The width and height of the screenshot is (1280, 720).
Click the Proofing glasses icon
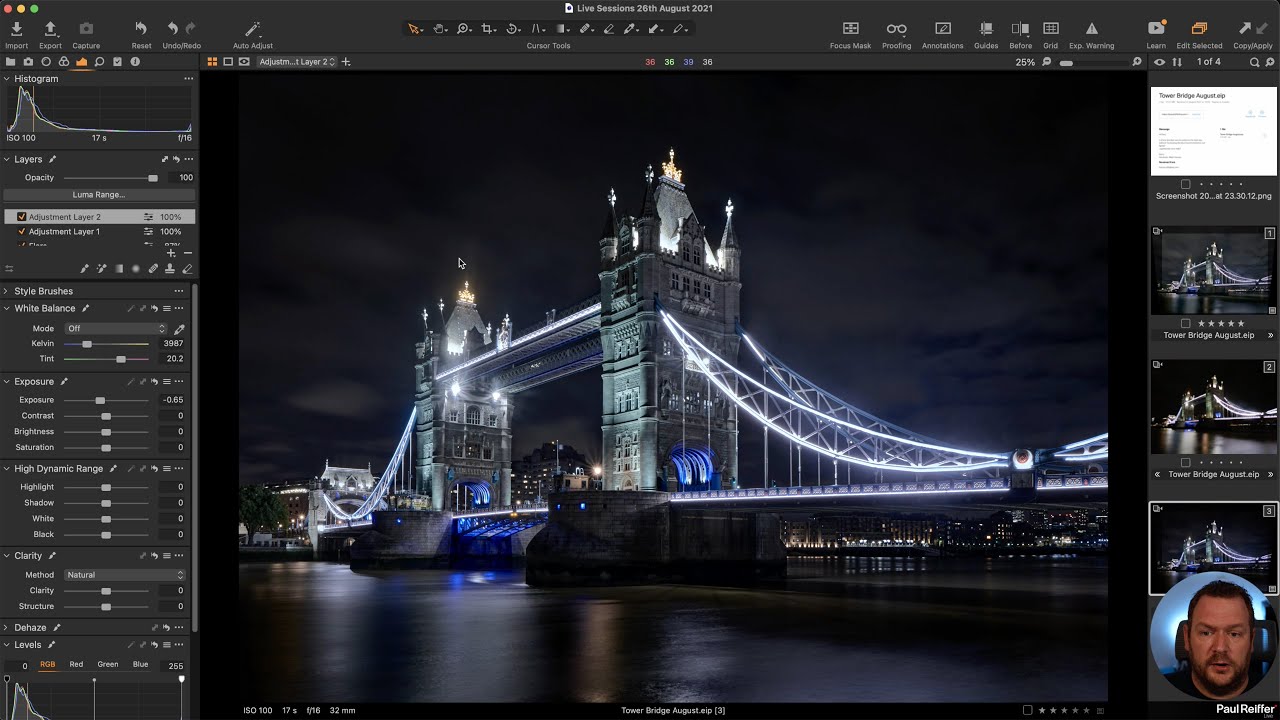coord(896,29)
